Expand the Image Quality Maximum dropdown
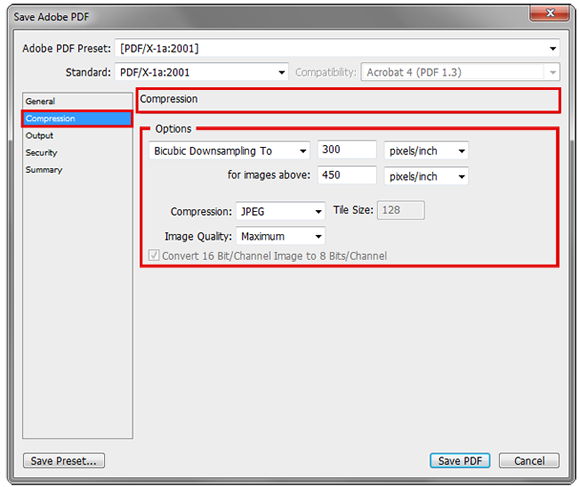 [x=280, y=236]
